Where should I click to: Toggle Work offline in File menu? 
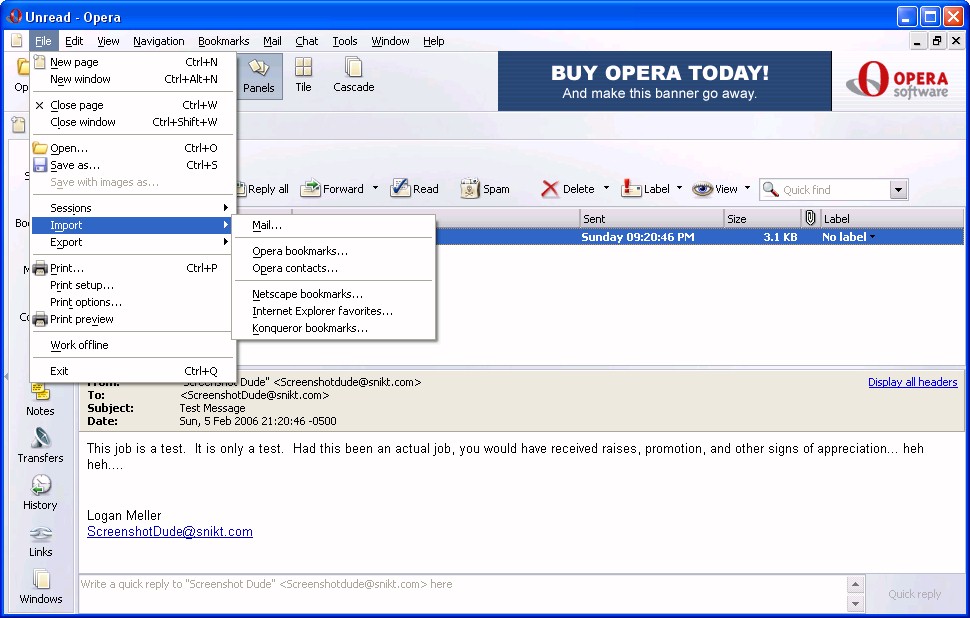79,345
